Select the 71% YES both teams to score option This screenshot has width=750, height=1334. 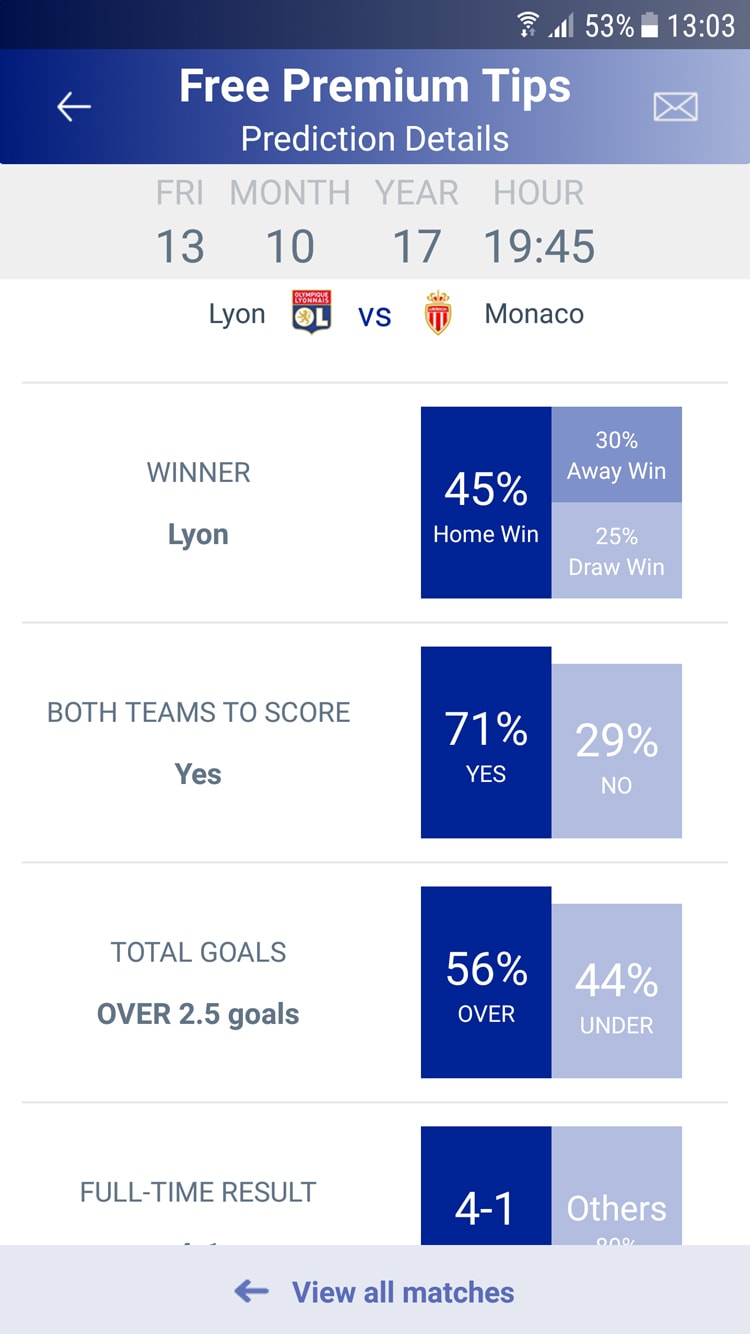486,743
